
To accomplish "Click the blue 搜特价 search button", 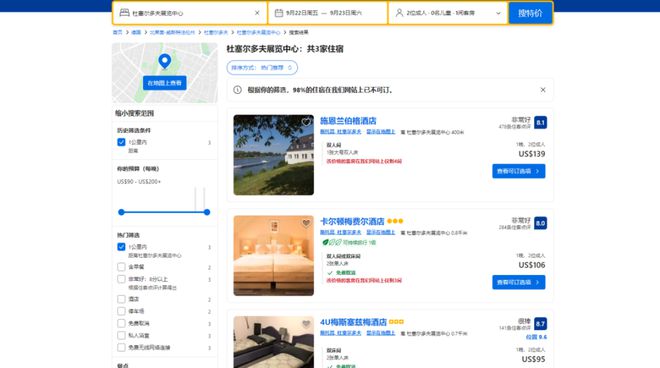I will 530,13.
